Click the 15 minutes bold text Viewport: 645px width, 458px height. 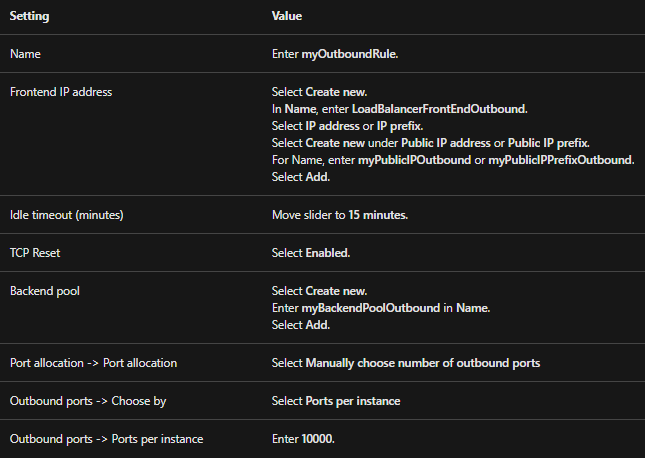pyautogui.click(x=377, y=215)
